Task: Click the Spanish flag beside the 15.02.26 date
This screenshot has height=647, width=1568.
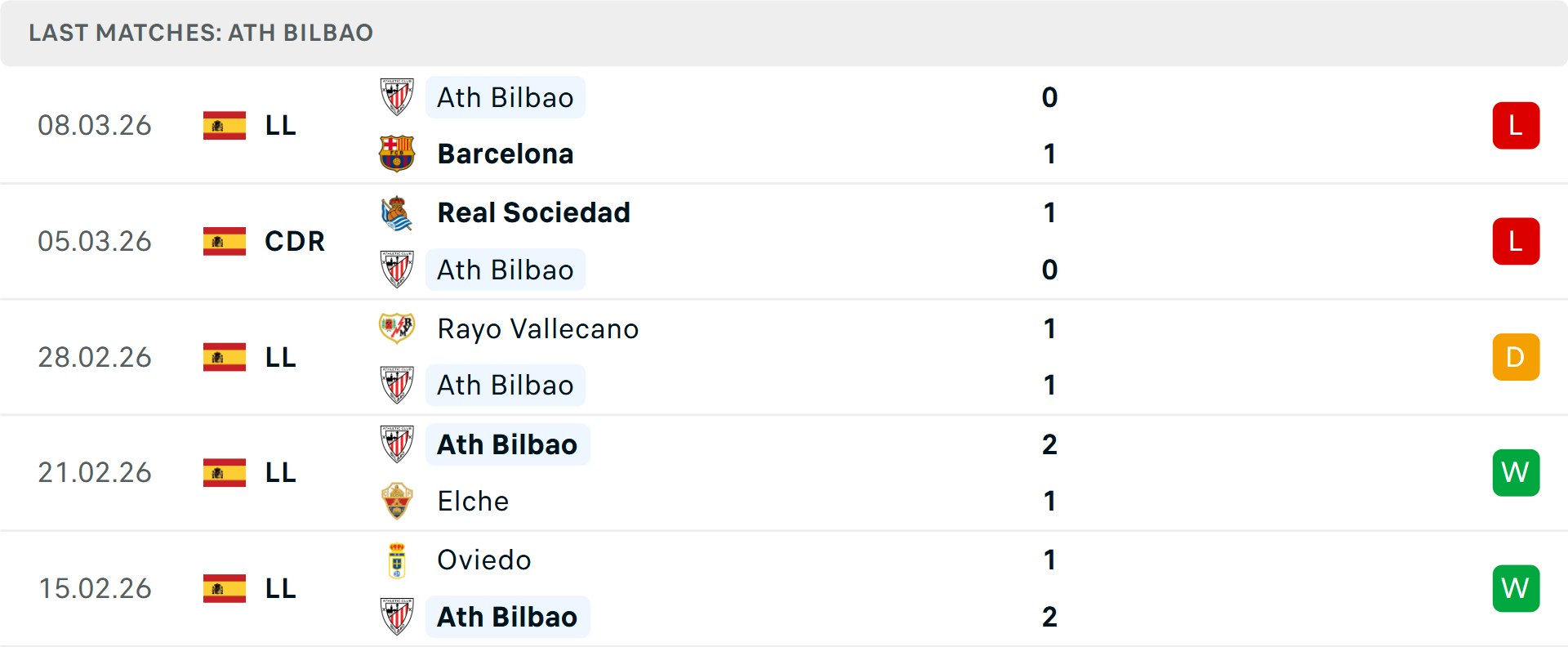Action: tap(224, 587)
